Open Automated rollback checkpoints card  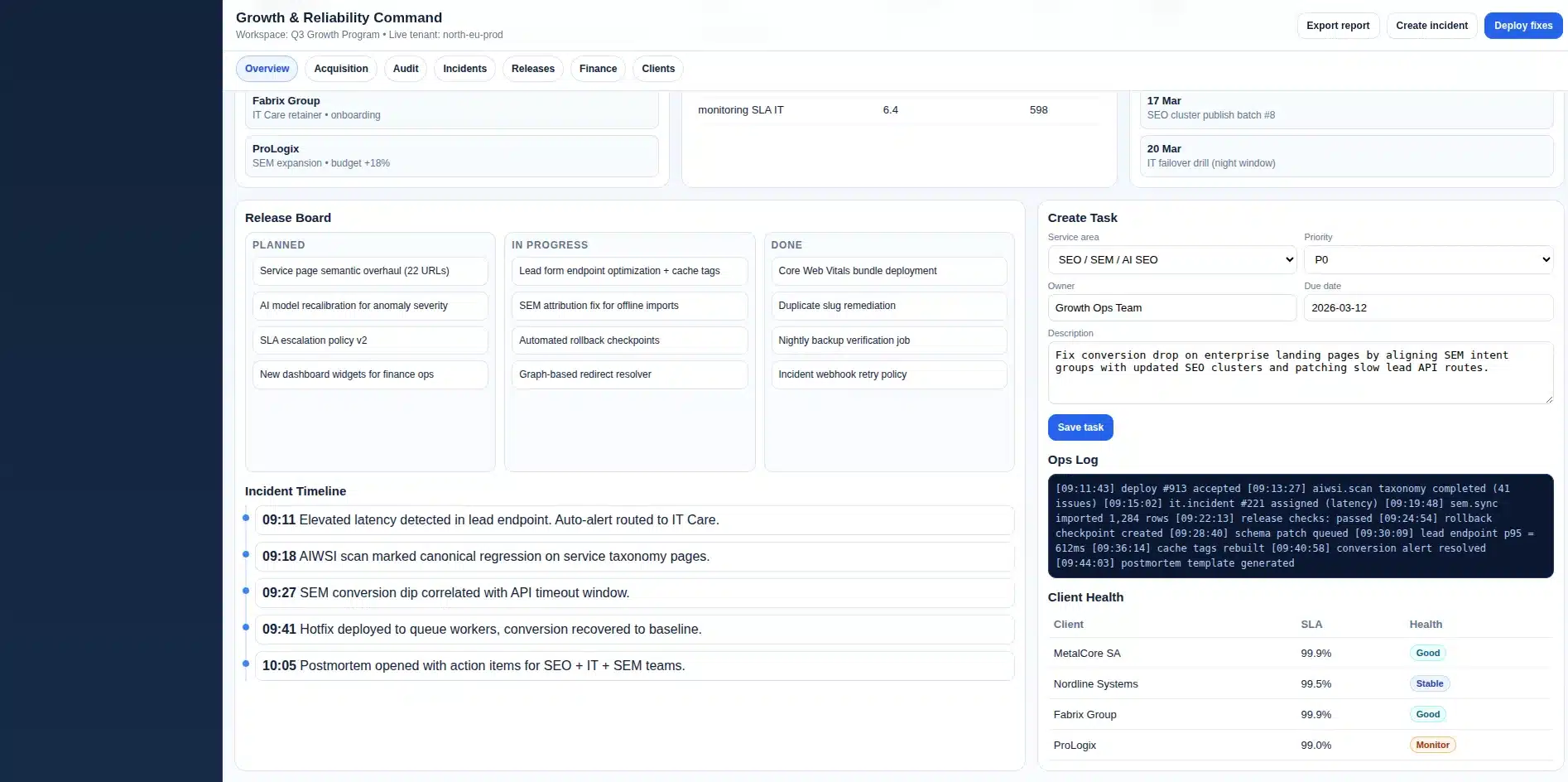(629, 340)
